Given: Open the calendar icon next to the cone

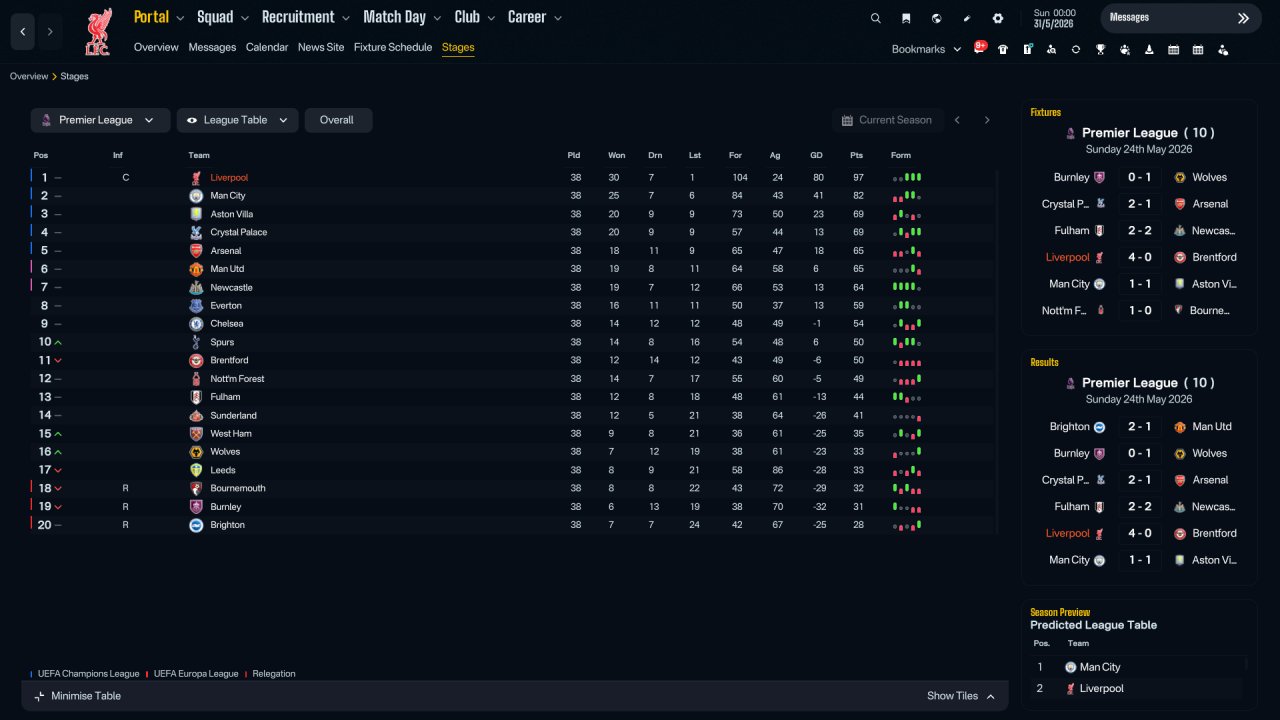Looking at the screenshot, I should click(1173, 49).
